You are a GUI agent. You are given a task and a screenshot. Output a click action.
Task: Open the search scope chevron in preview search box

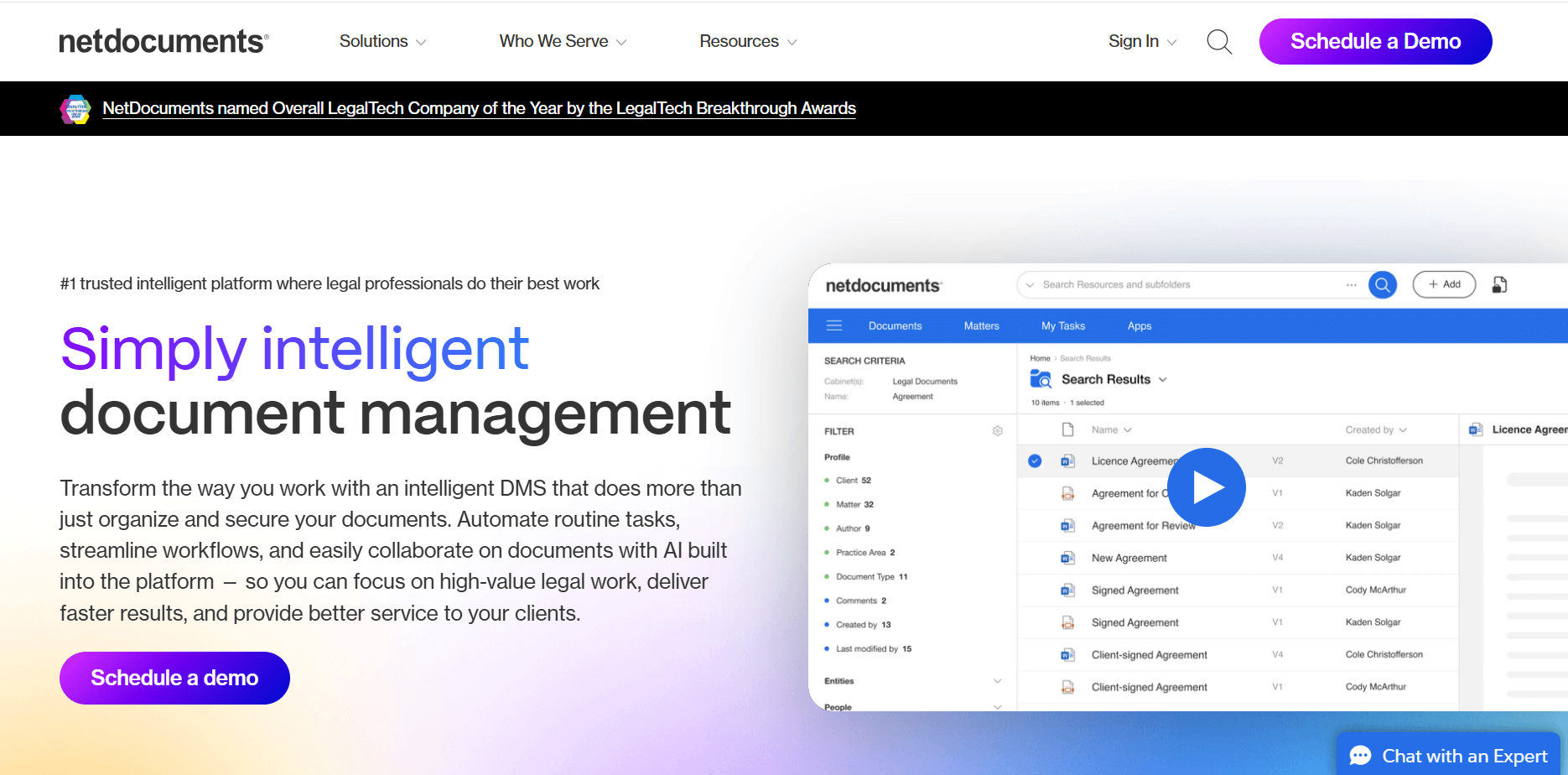pos(1030,285)
